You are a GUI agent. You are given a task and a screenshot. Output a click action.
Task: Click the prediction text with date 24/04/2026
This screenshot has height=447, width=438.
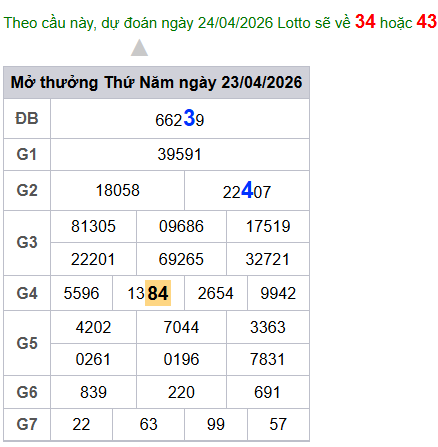click(x=220, y=22)
